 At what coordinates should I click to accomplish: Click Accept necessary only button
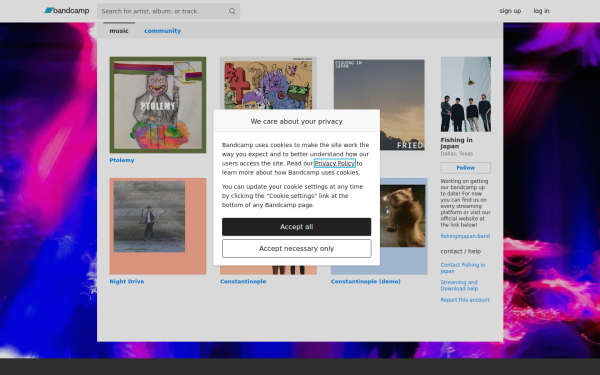pos(297,249)
